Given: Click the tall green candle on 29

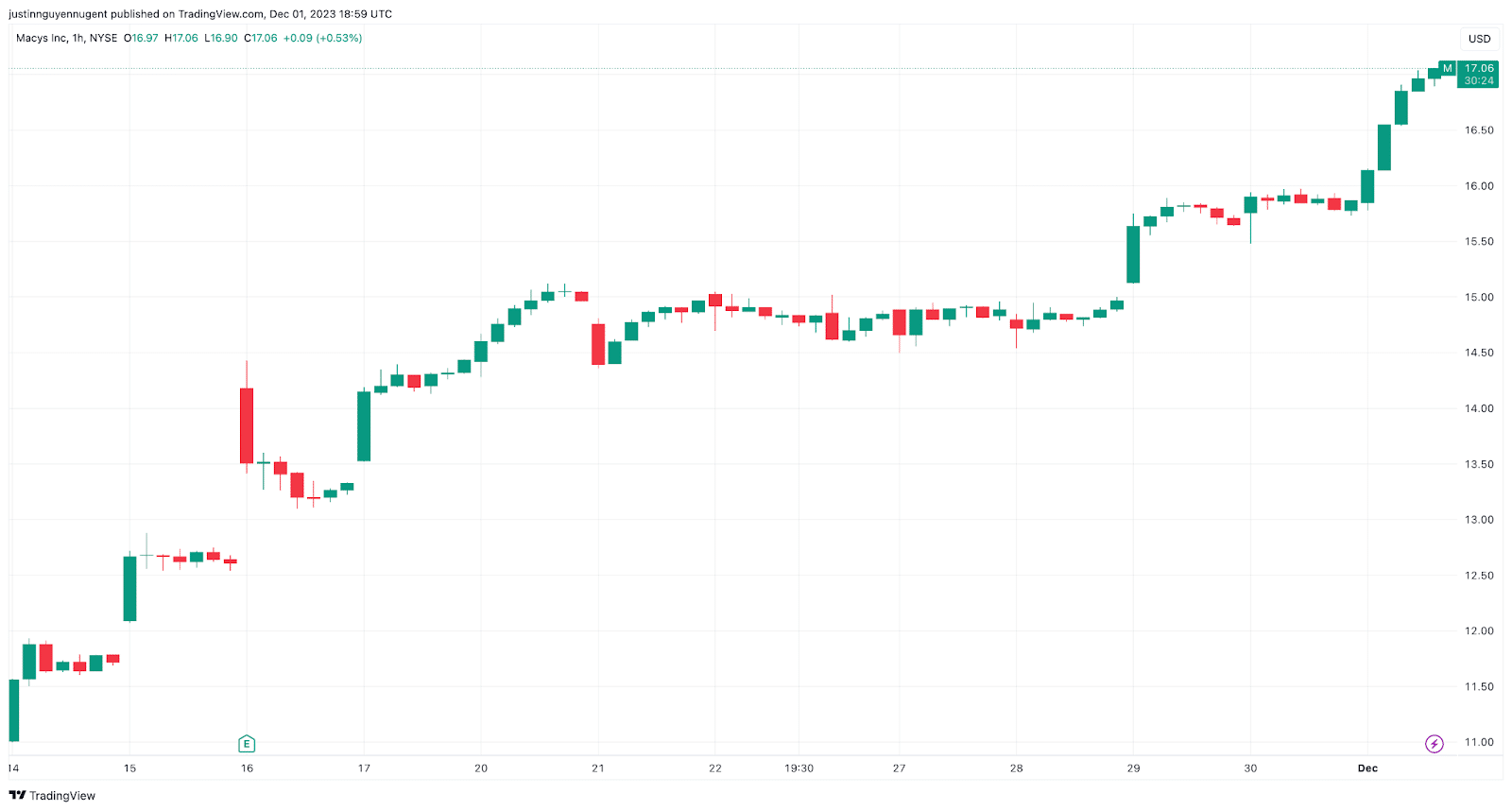Looking at the screenshot, I should [1133, 254].
